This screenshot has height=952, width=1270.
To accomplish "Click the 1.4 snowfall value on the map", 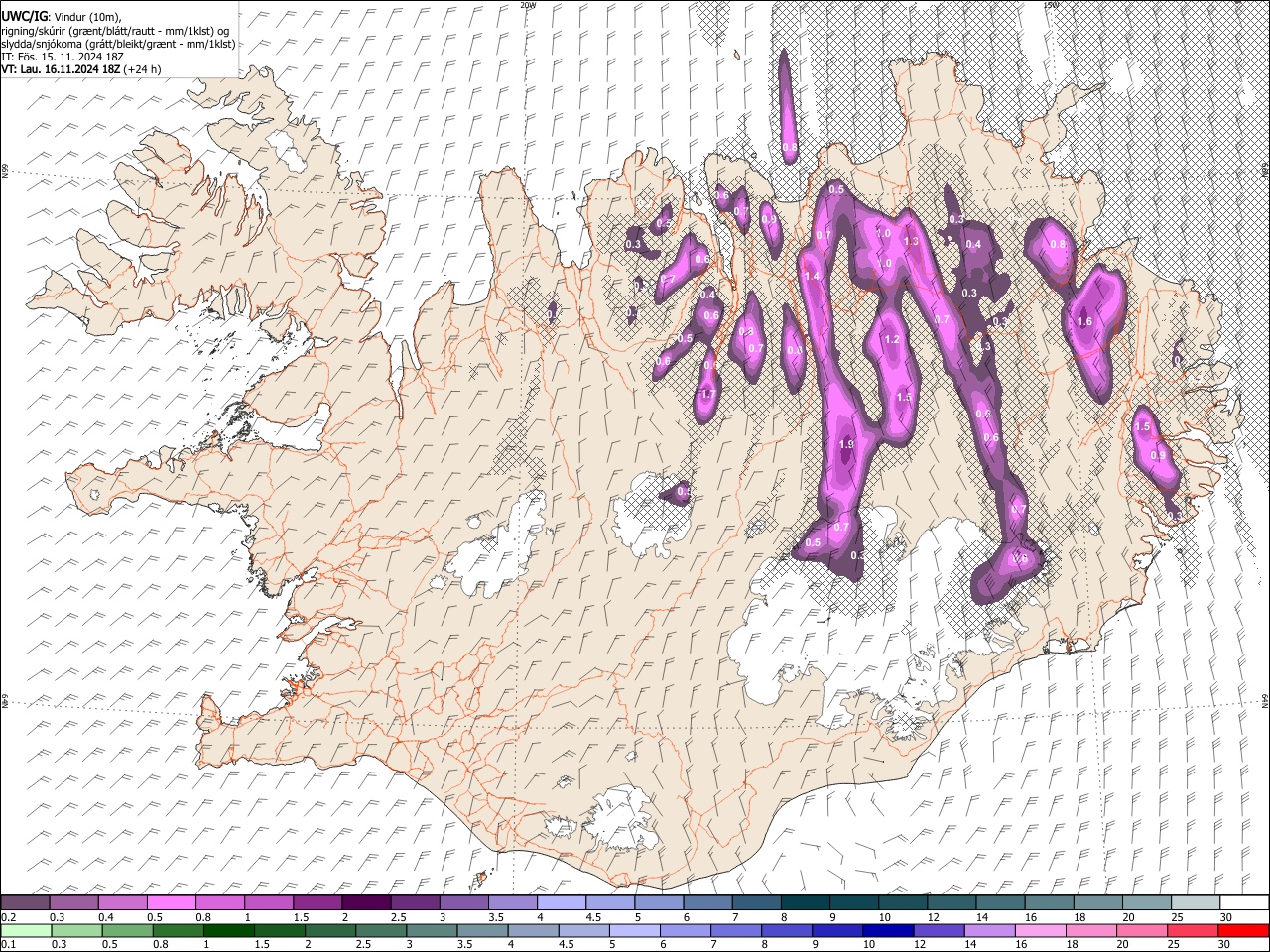I will 813,276.
